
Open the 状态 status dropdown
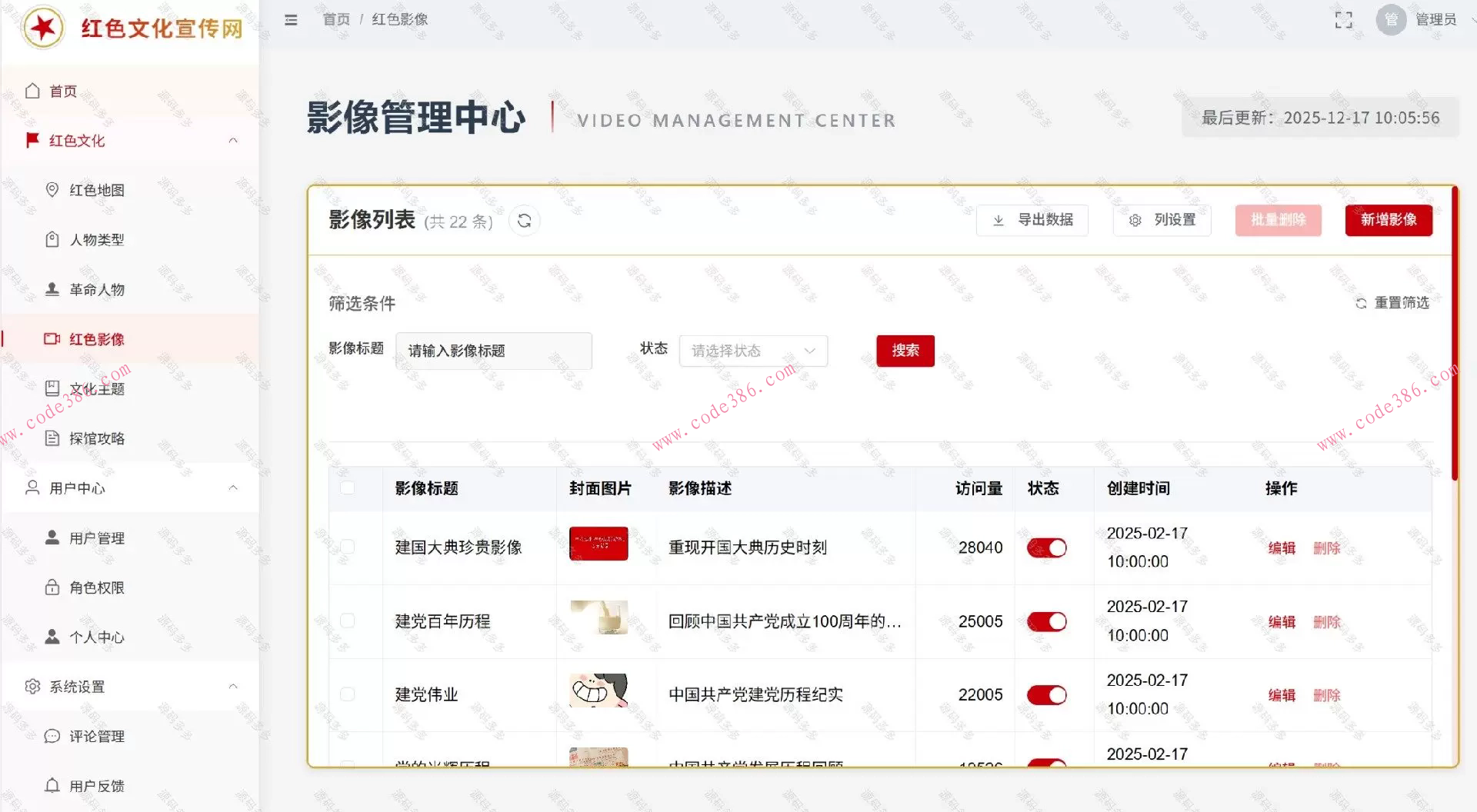tap(752, 351)
